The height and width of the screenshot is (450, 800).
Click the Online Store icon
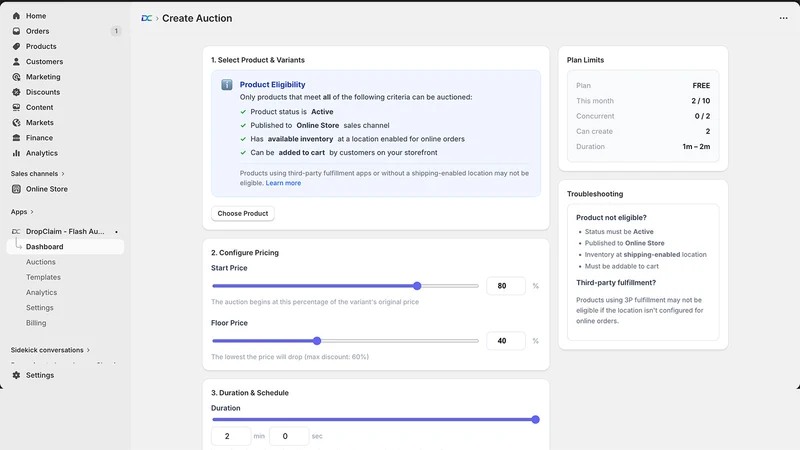16,189
